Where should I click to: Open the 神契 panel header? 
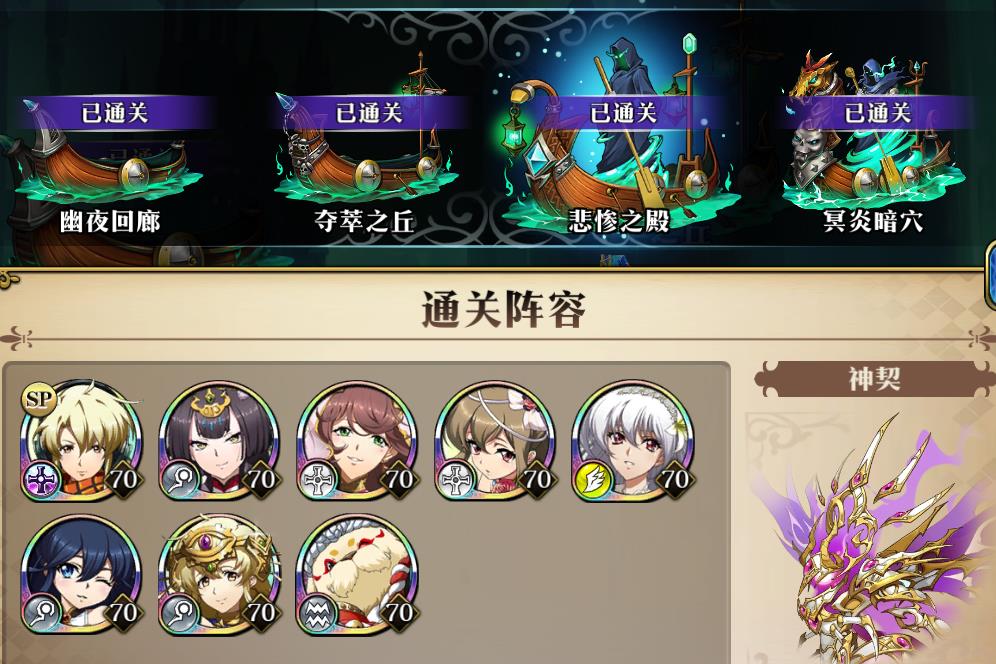point(875,379)
